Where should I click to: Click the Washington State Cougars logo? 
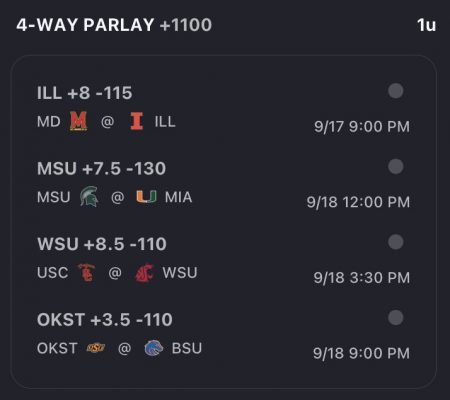[144, 273]
